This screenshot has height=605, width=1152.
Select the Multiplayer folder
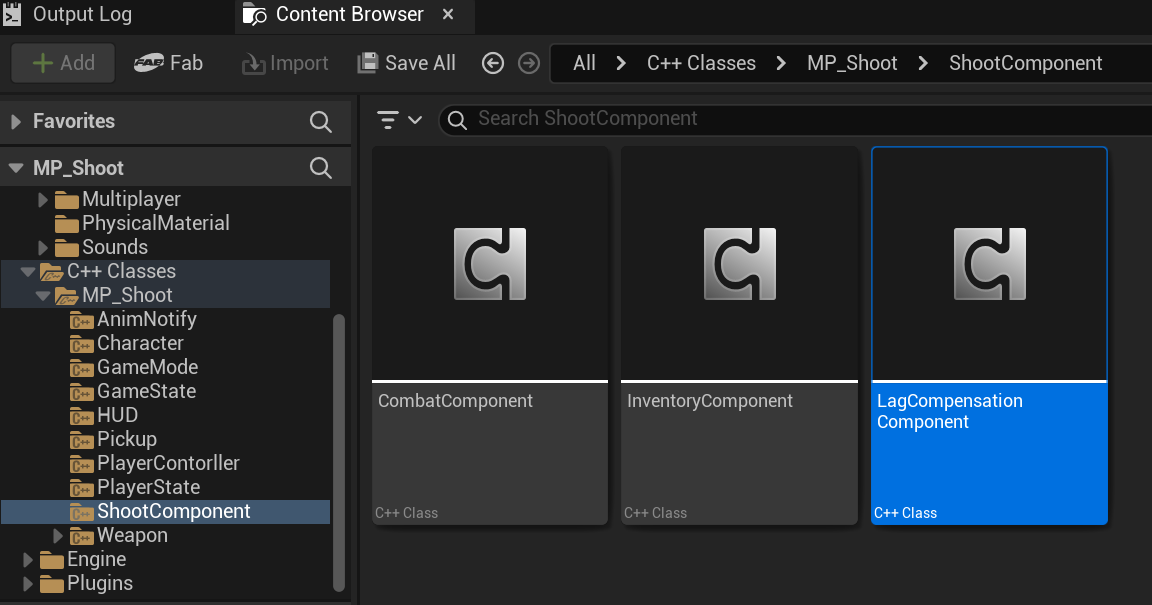118,199
